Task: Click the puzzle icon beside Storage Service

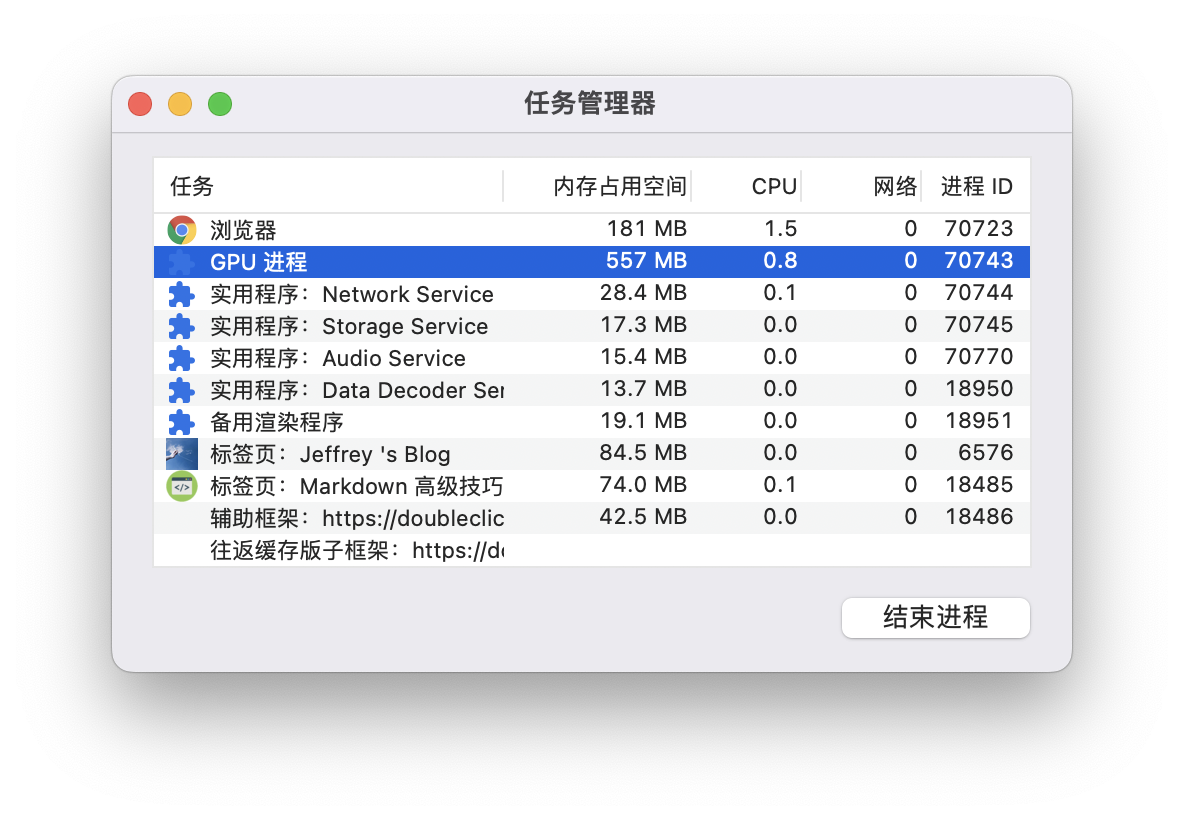Action: point(181,327)
